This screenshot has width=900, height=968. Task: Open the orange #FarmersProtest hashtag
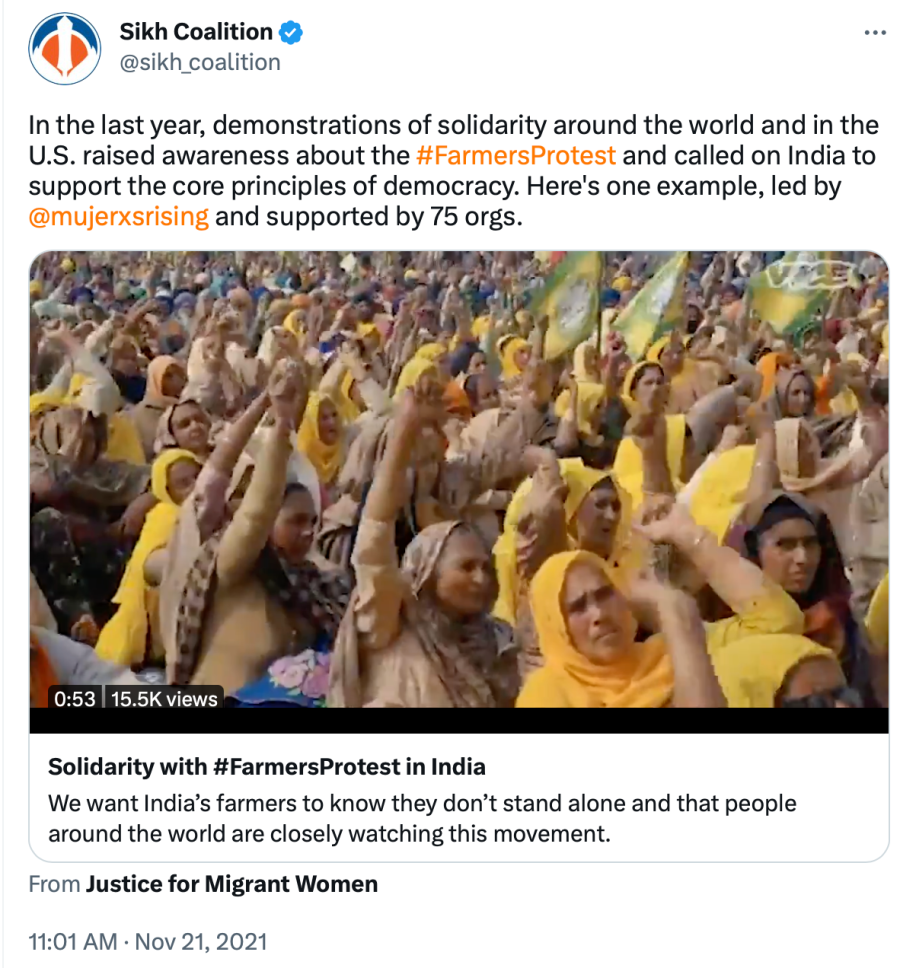pos(516,156)
